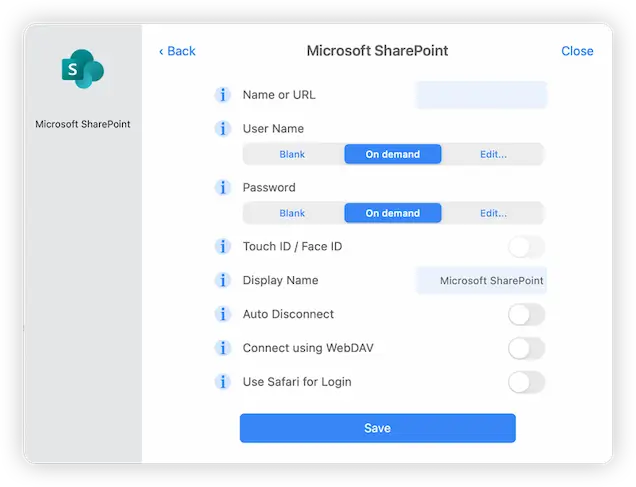Open info for Name or URL
The image size is (636, 487).
222,95
